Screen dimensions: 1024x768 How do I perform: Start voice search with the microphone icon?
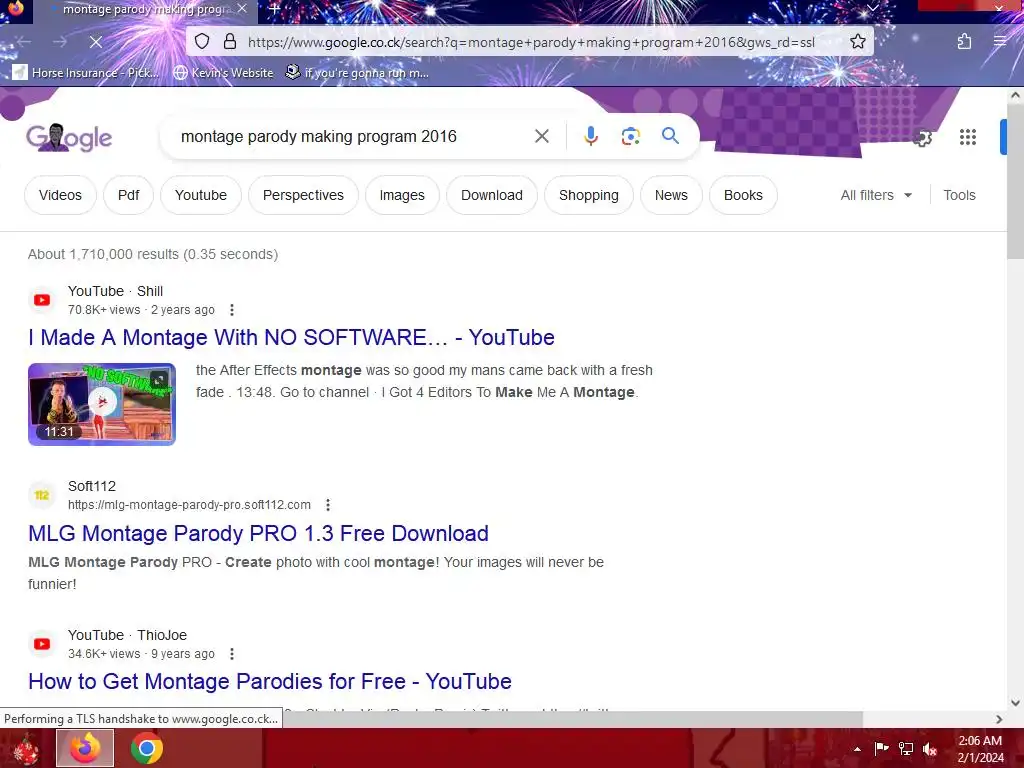(590, 136)
